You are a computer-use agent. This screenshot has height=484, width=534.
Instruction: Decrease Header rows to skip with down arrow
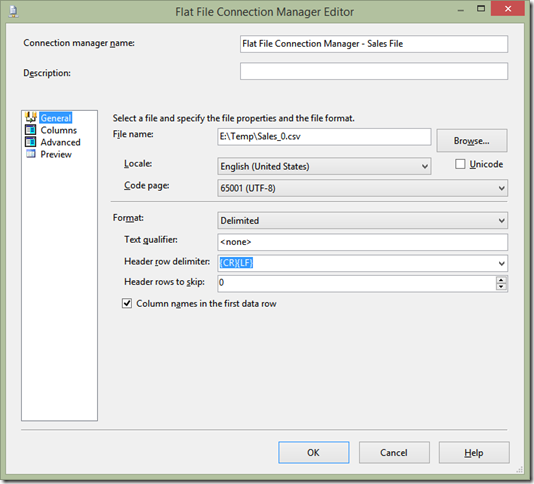501,287
